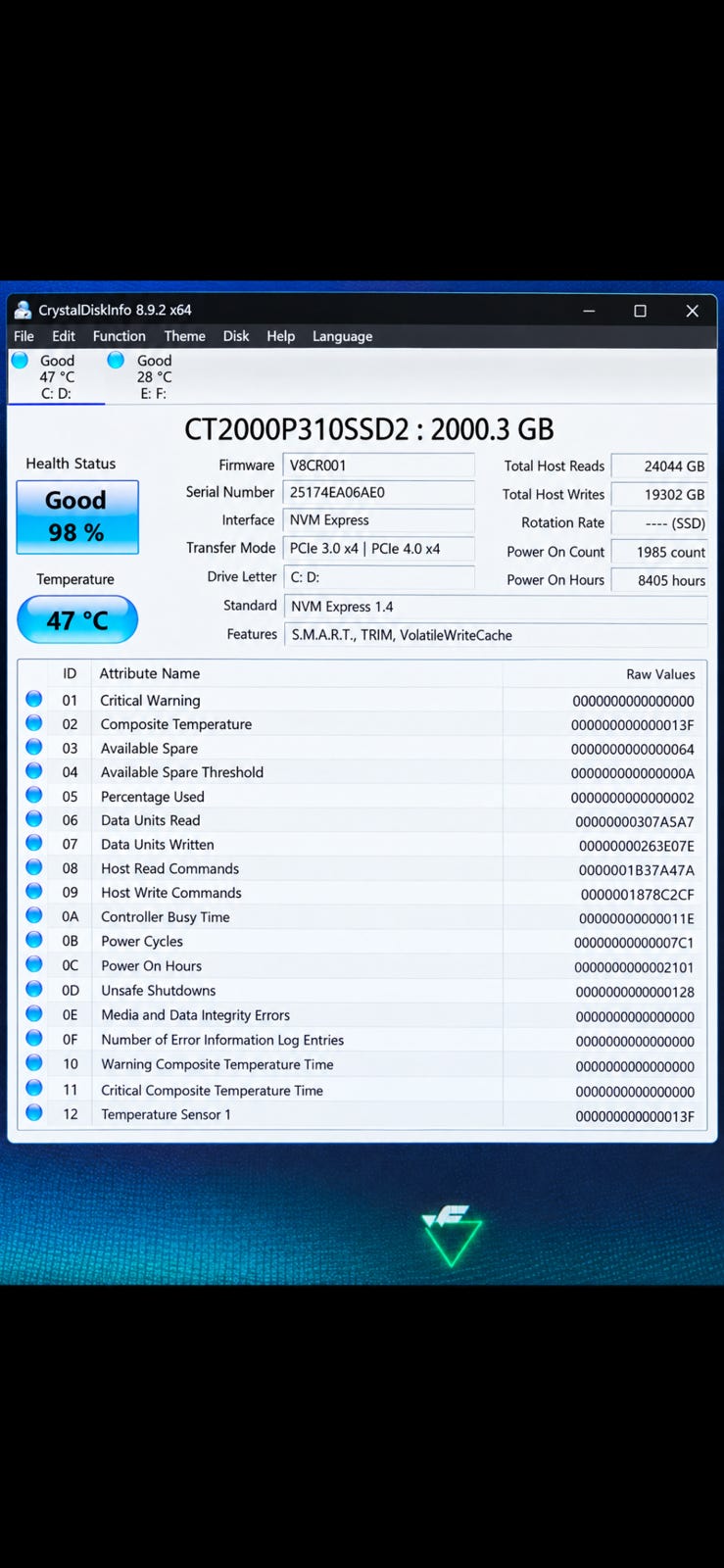This screenshot has width=724, height=1568.
Task: Click the Good 98 % health status button
Action: (x=77, y=516)
